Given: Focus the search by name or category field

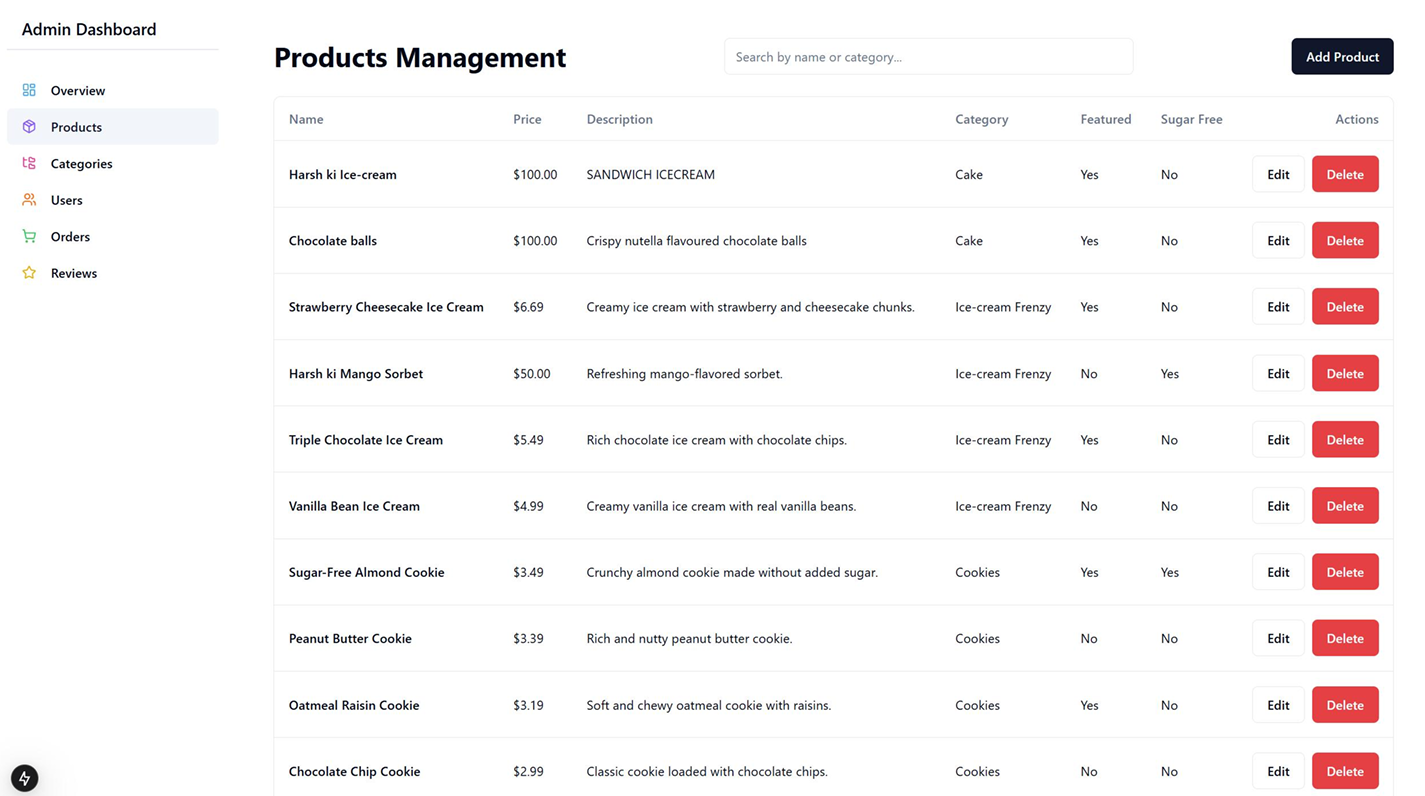Looking at the screenshot, I should [x=929, y=57].
